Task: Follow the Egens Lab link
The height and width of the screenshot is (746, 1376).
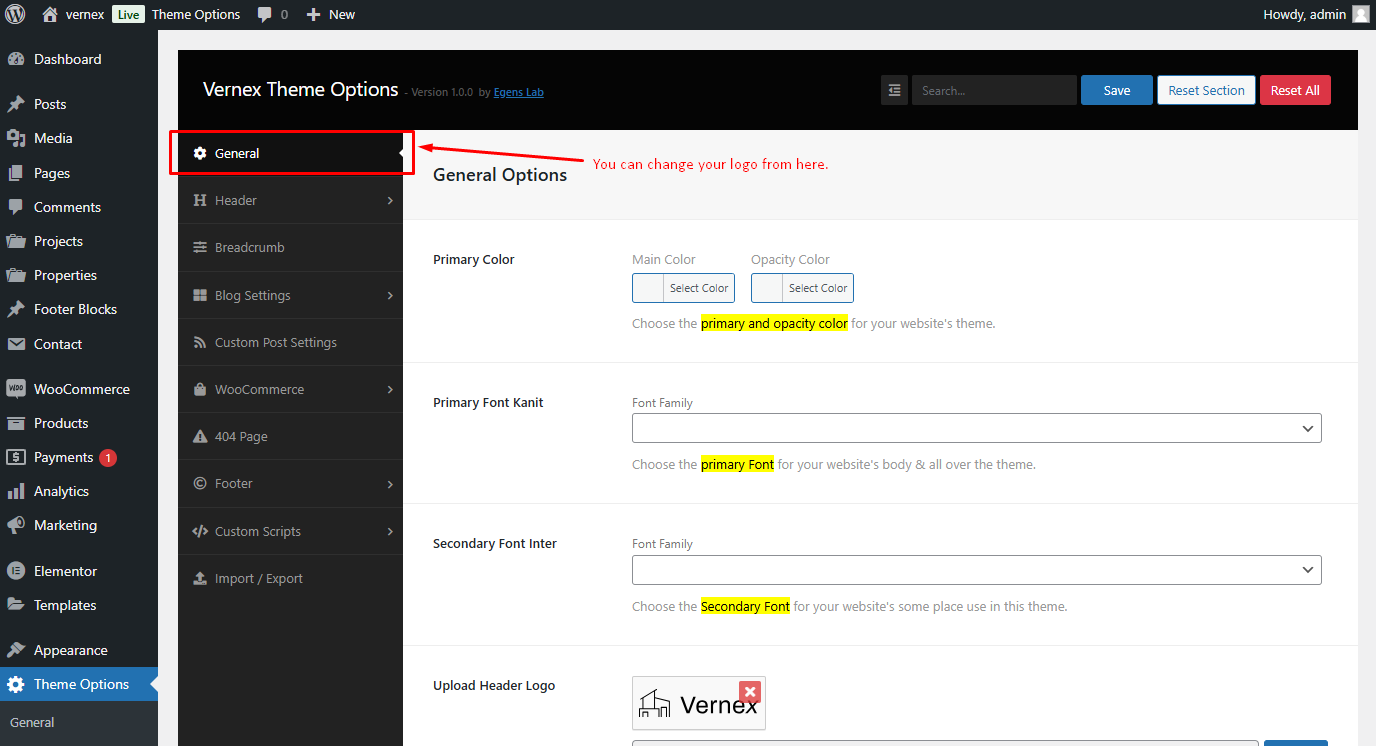Action: point(519,92)
